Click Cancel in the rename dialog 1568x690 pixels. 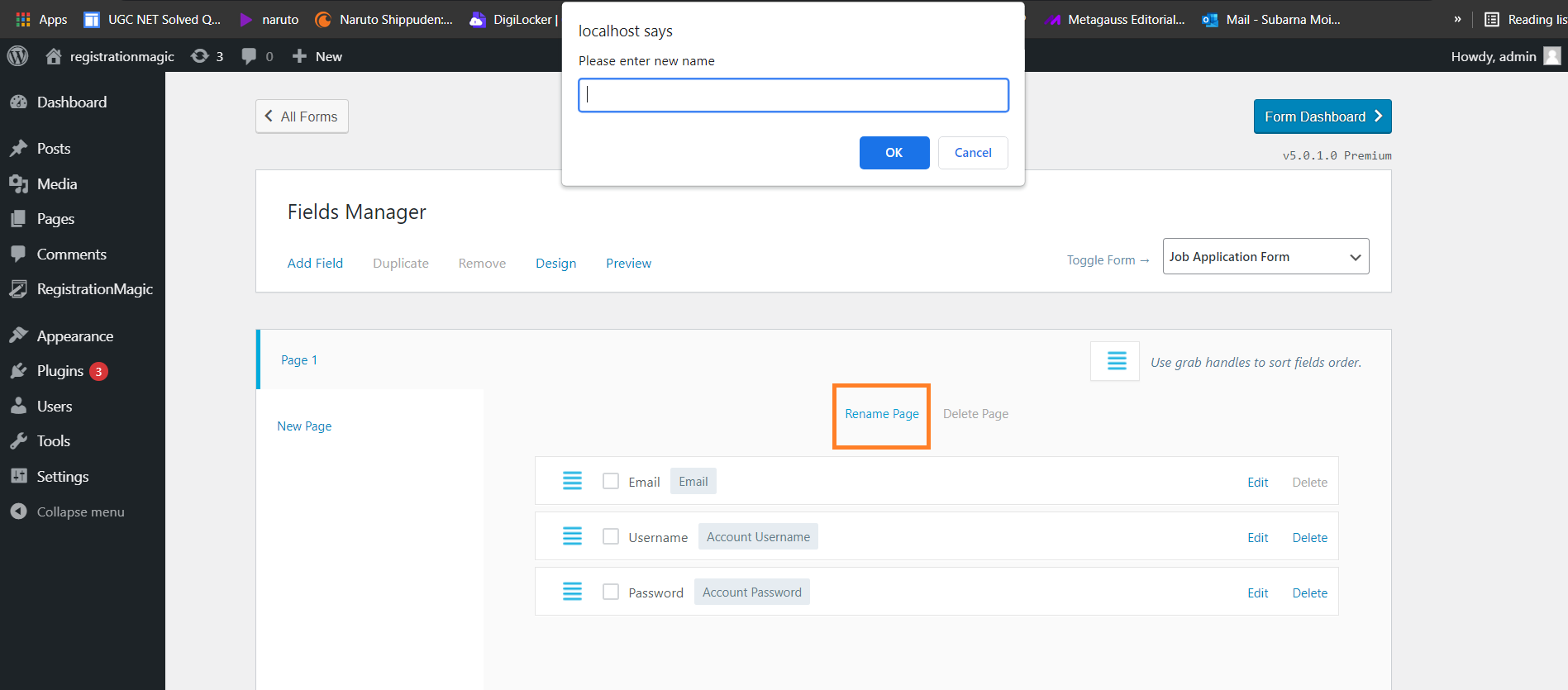(972, 153)
